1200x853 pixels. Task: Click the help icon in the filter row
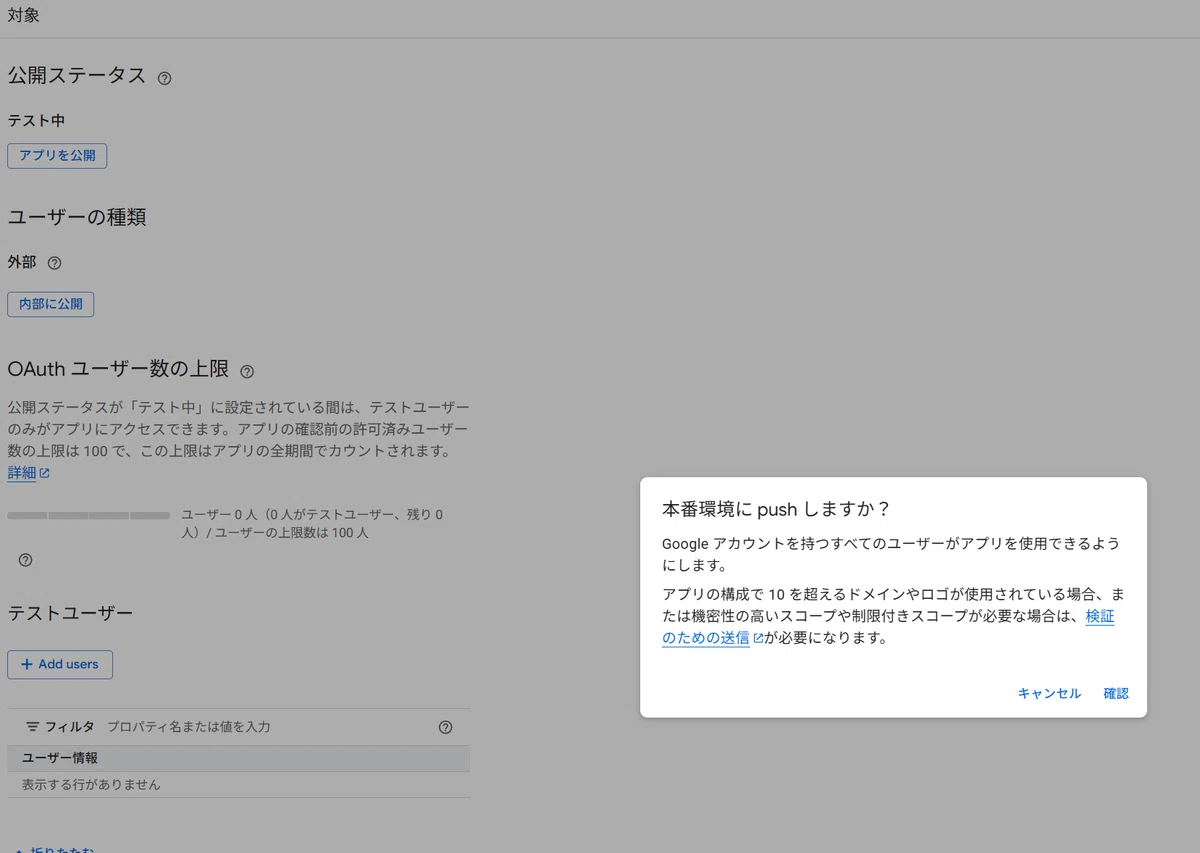(446, 727)
